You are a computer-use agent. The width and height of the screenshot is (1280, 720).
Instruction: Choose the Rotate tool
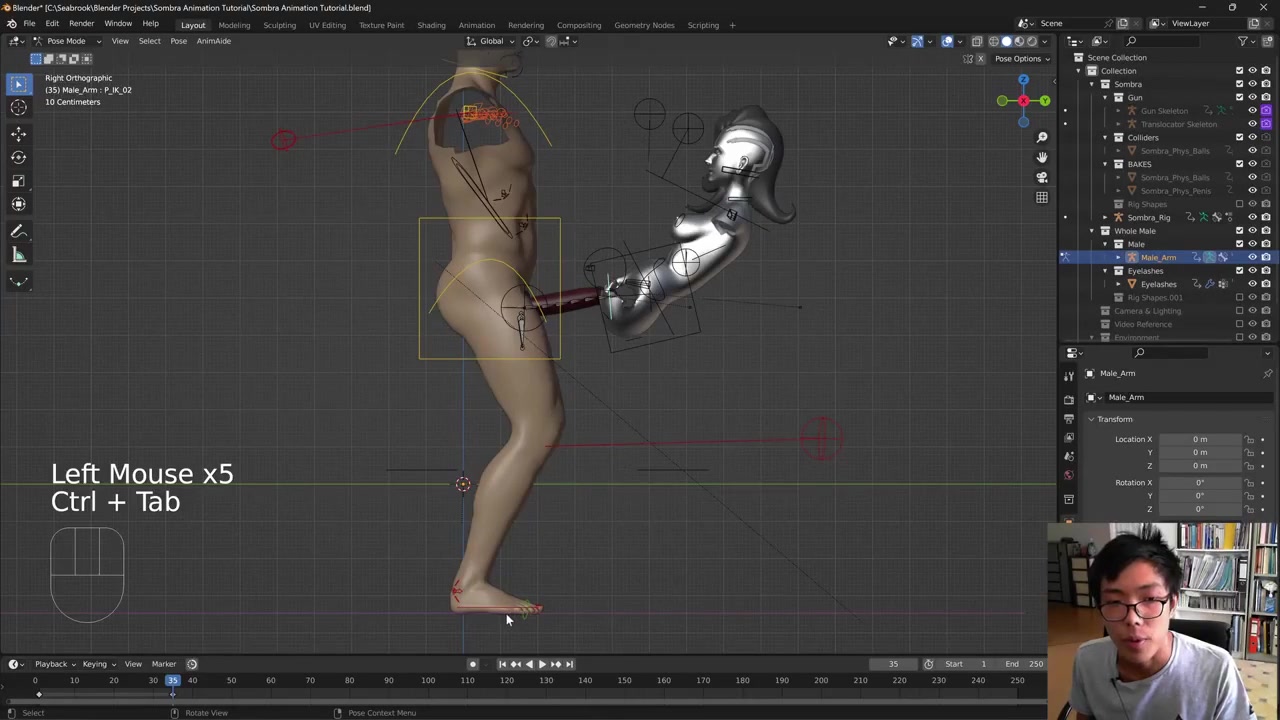click(x=18, y=157)
